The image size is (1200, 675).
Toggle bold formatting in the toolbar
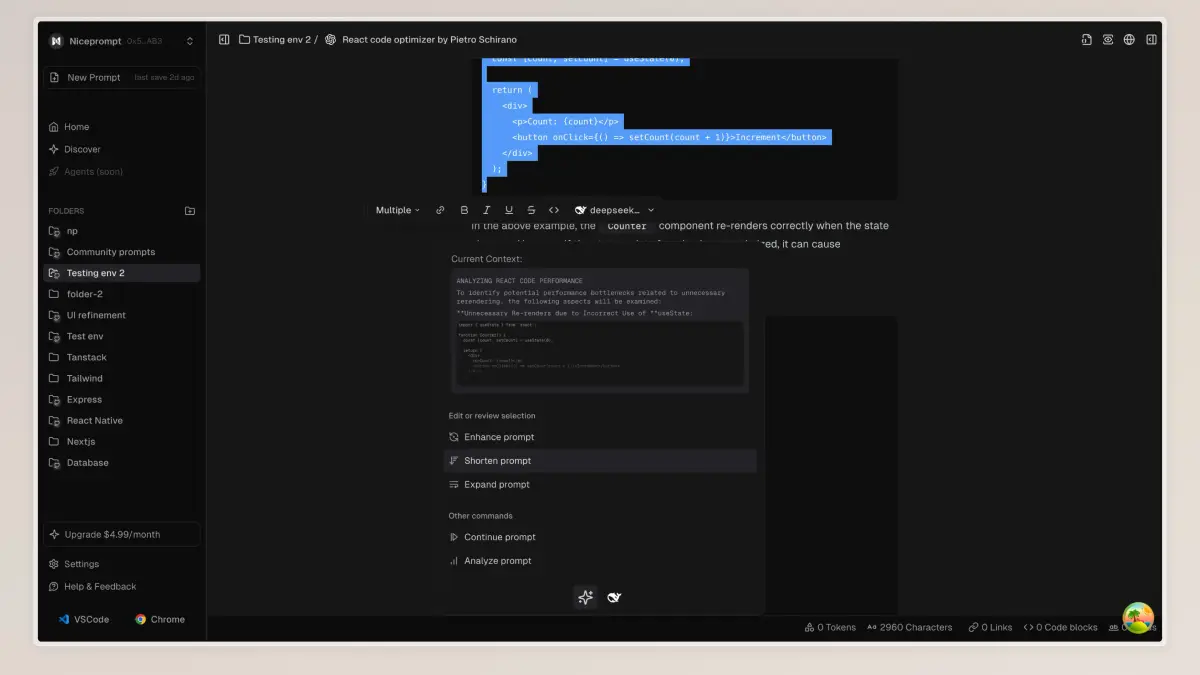(x=464, y=210)
